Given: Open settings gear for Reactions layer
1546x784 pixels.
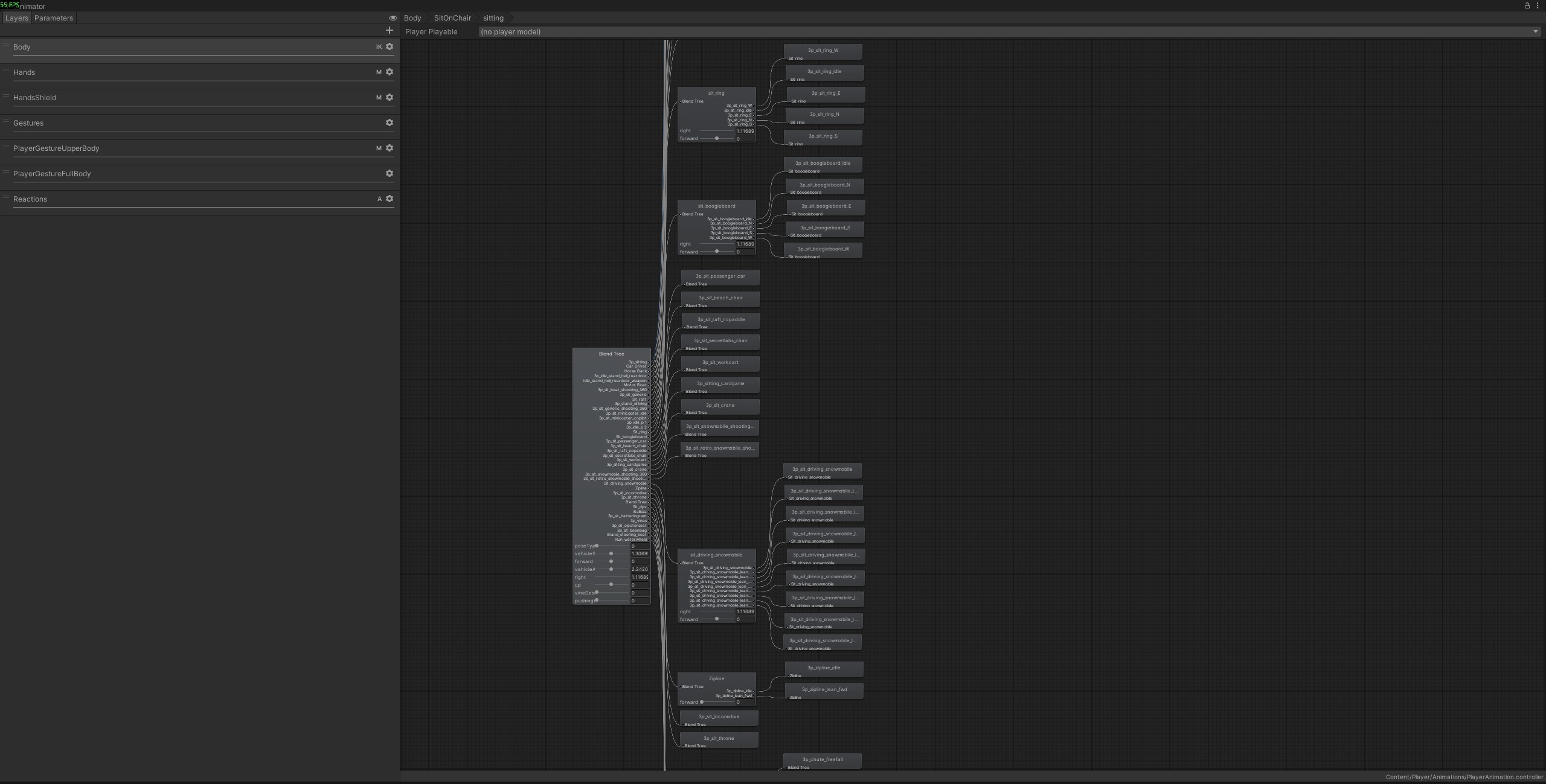Looking at the screenshot, I should (x=390, y=199).
